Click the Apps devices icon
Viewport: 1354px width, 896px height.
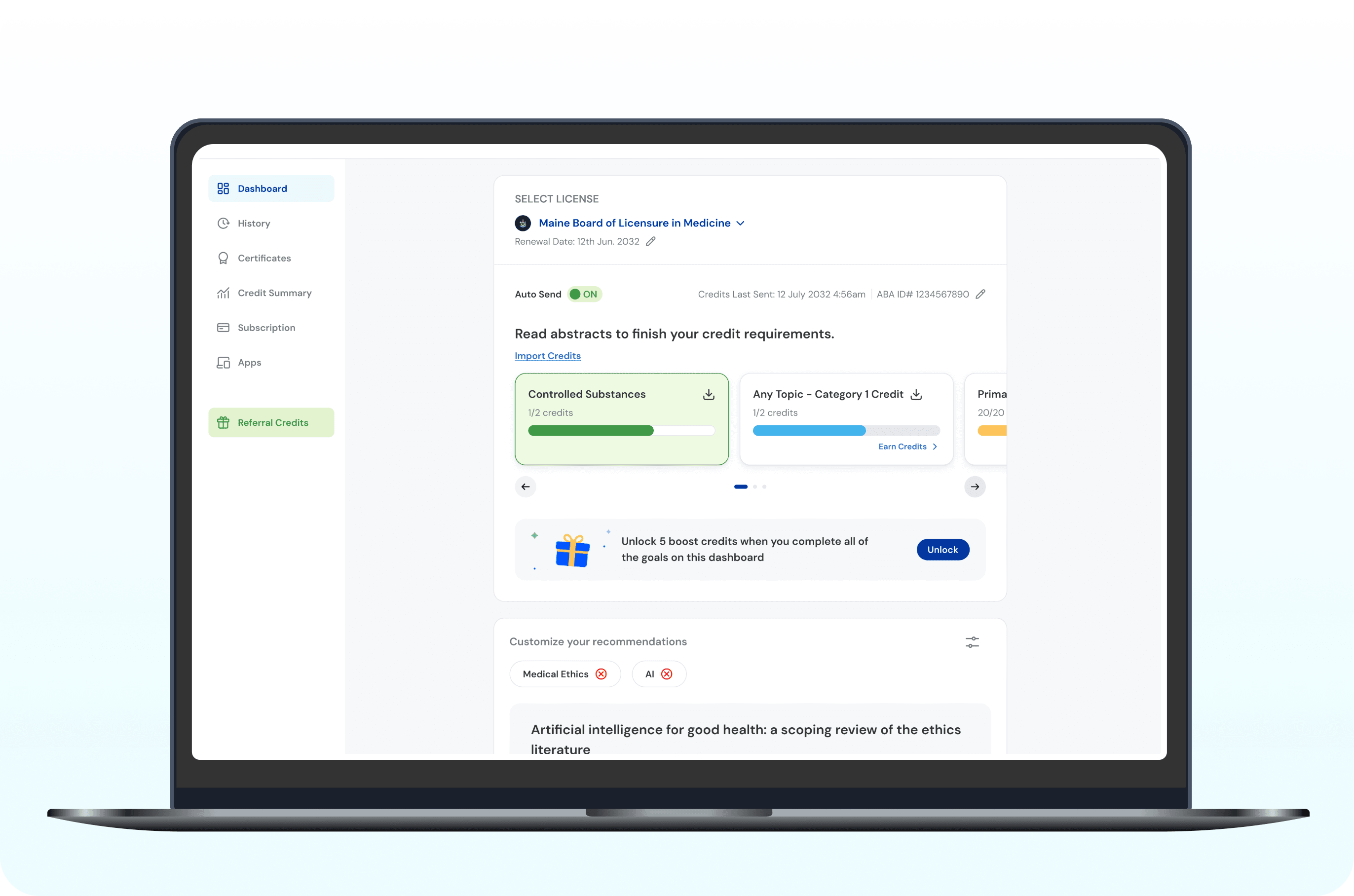[224, 363]
